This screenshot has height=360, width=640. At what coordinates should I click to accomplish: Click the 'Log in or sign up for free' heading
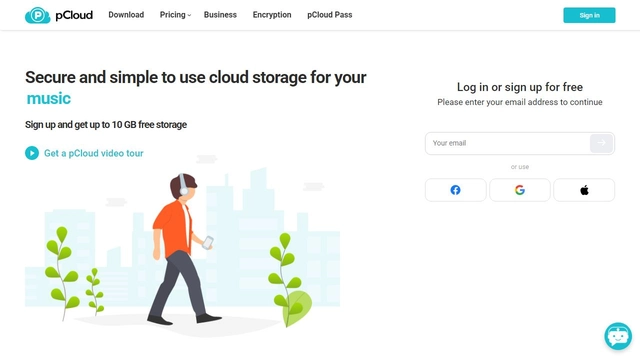(x=520, y=87)
